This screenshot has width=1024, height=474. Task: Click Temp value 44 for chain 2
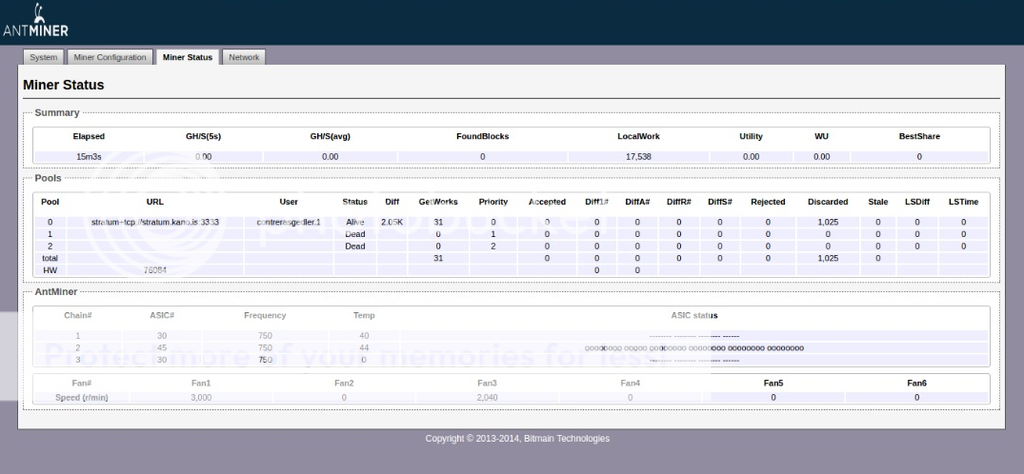coord(364,348)
